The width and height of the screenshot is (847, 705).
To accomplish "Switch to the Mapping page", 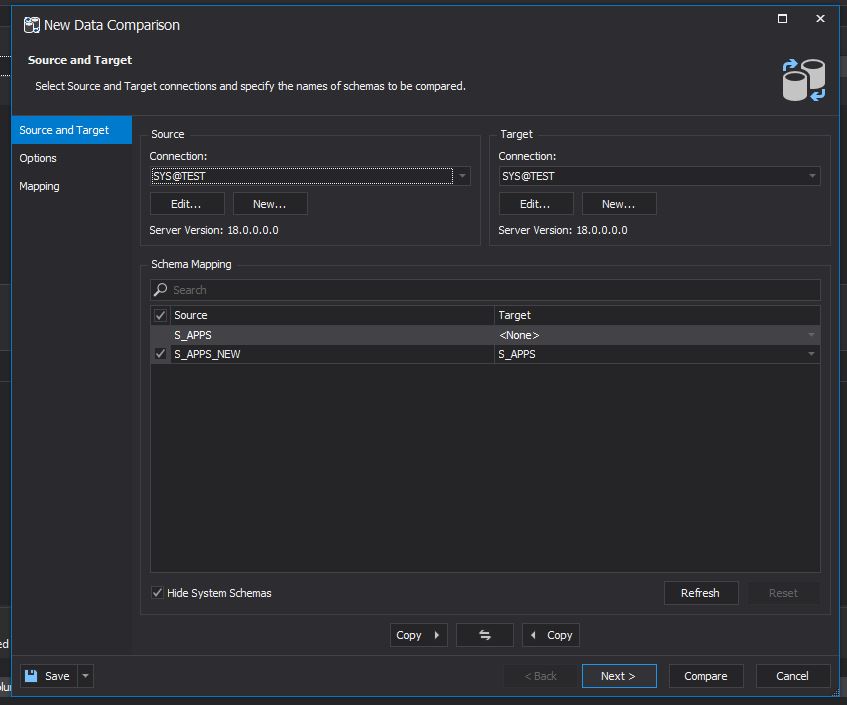I will coord(39,186).
